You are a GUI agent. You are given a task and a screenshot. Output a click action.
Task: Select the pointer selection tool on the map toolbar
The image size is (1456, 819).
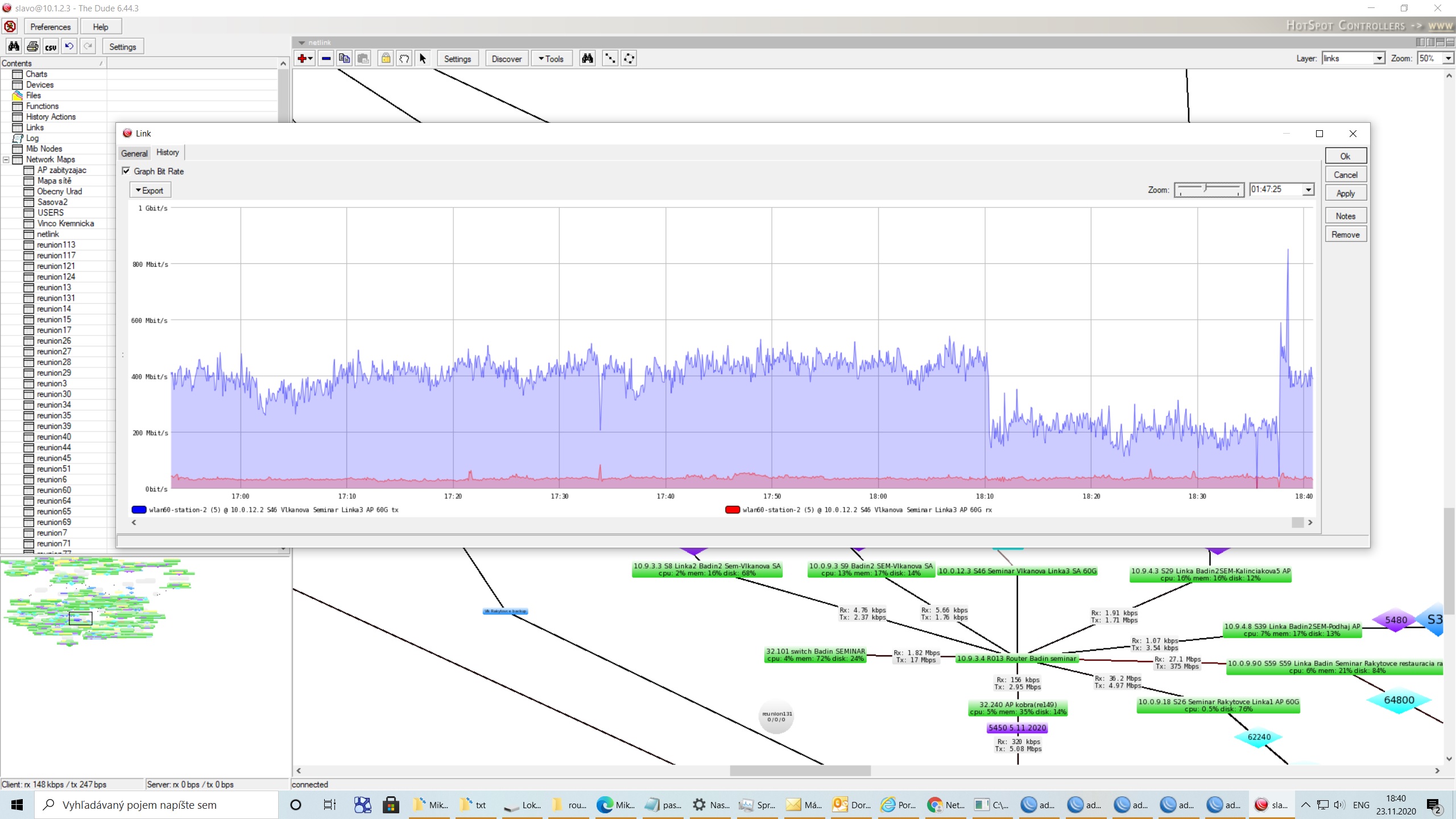(423, 59)
